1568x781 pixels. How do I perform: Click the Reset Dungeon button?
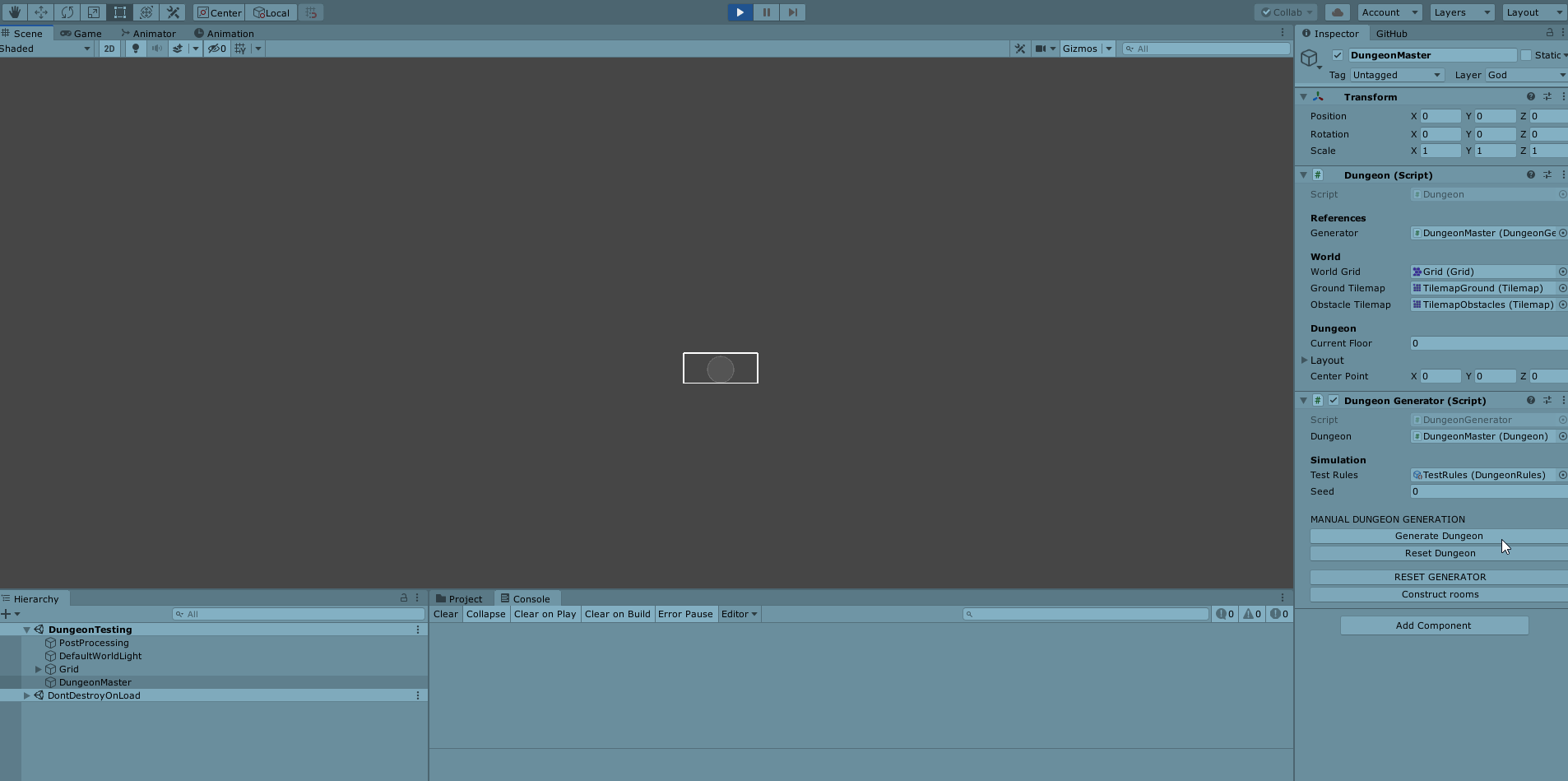click(1439, 553)
